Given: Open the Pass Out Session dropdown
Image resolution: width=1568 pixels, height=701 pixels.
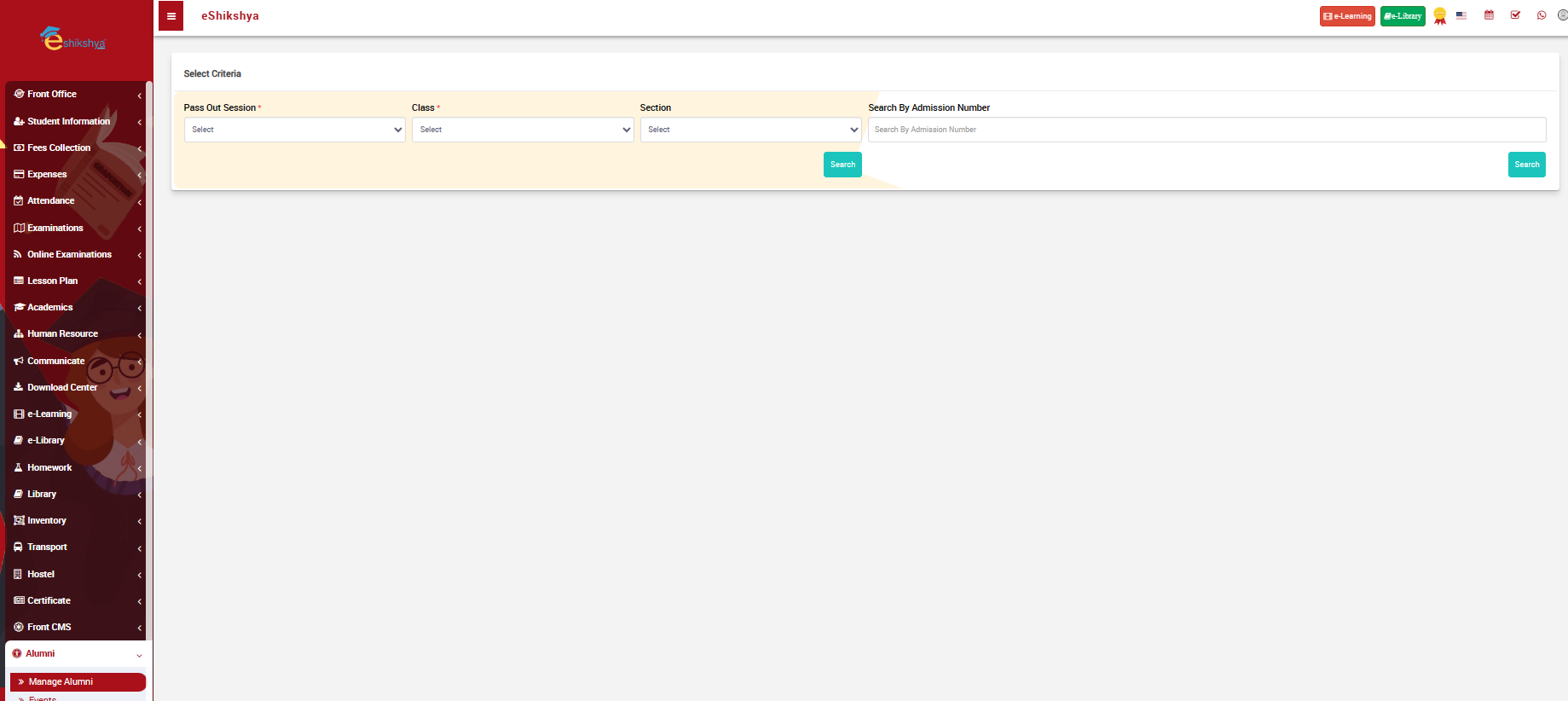Looking at the screenshot, I should pos(294,130).
